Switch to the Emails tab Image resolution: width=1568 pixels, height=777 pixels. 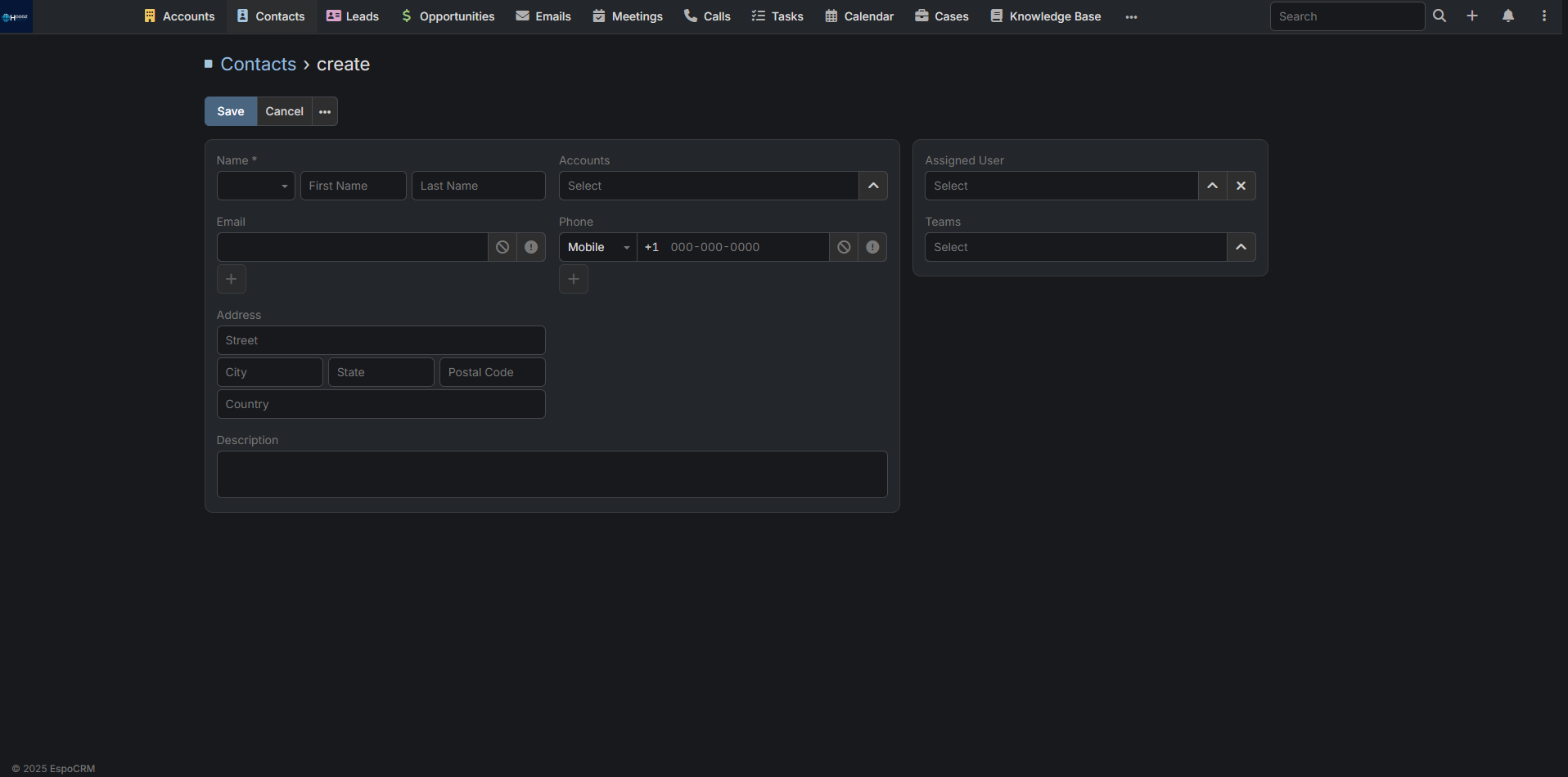pos(543,16)
